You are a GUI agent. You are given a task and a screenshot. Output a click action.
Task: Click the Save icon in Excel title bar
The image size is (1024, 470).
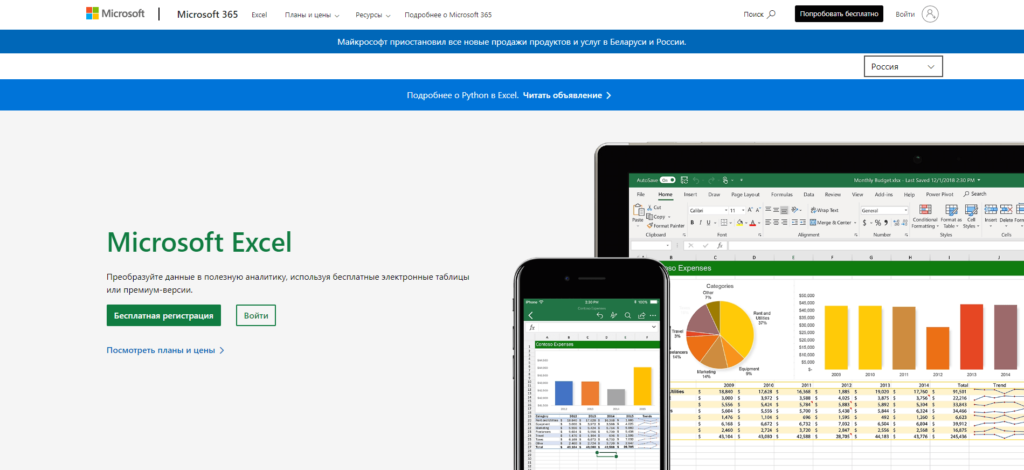(x=684, y=180)
